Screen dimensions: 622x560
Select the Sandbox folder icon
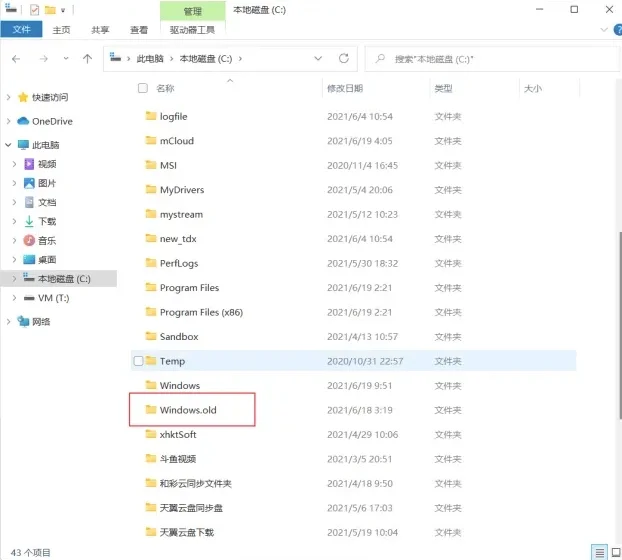coord(151,336)
